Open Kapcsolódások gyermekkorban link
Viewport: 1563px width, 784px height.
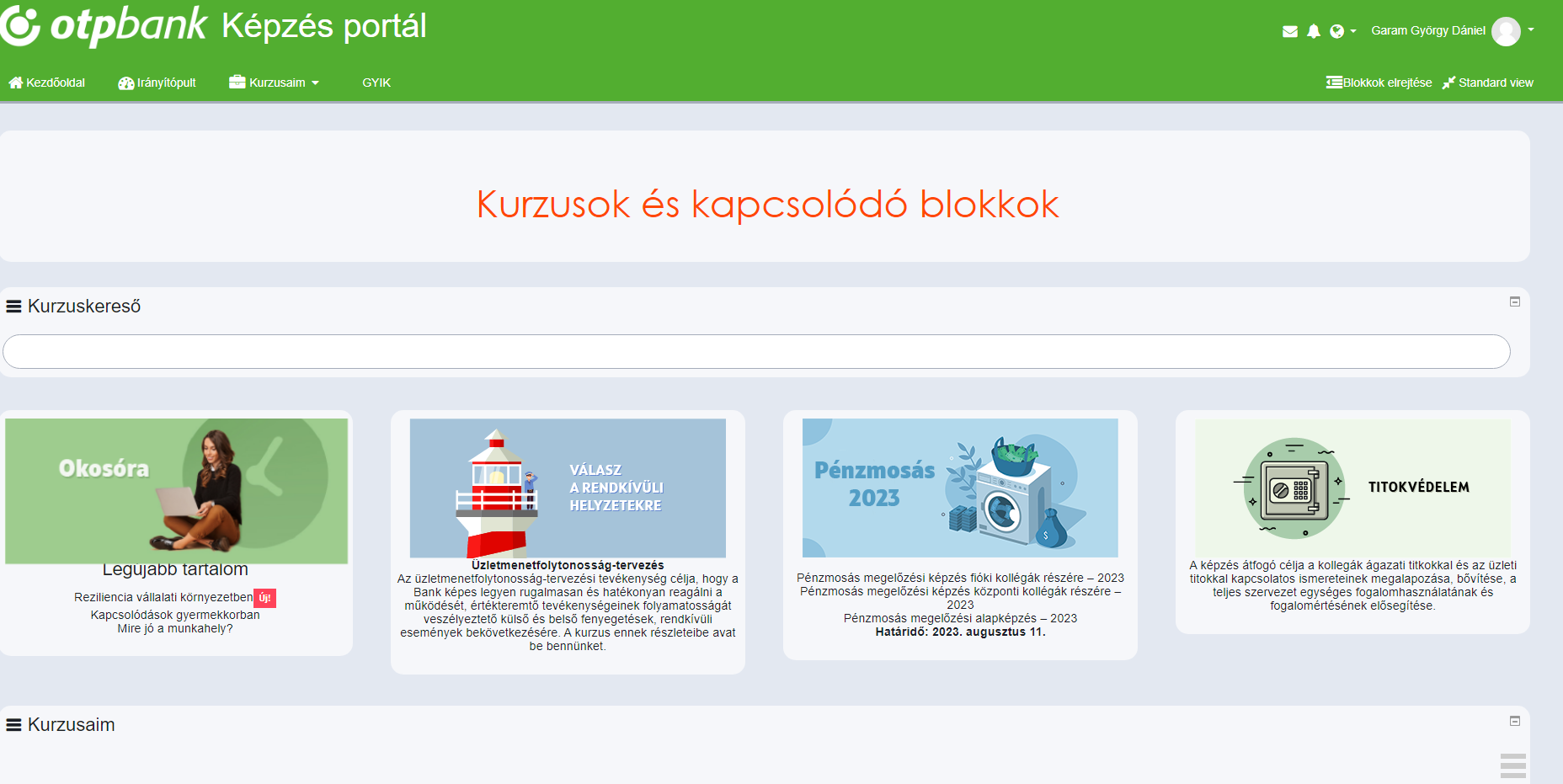coord(175,615)
